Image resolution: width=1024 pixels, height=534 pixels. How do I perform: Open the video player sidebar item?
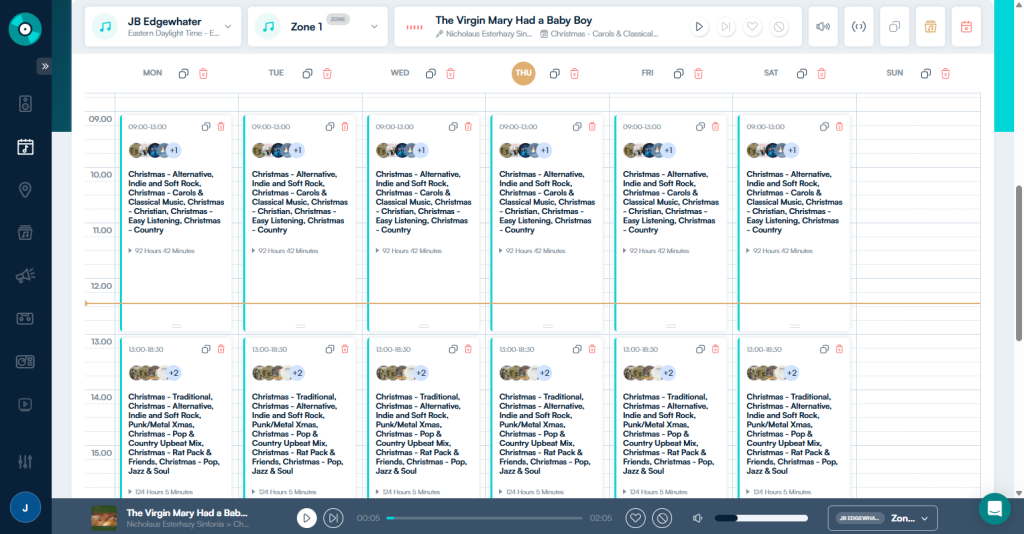(25, 405)
